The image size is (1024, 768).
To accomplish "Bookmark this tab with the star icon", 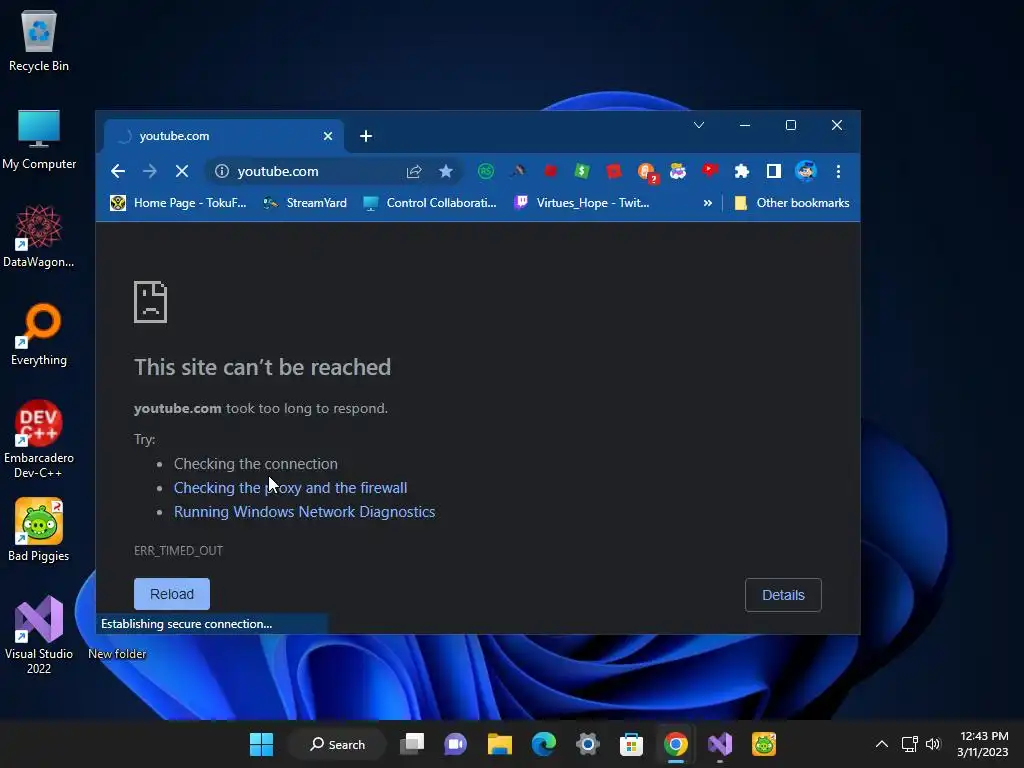I will click(x=445, y=171).
